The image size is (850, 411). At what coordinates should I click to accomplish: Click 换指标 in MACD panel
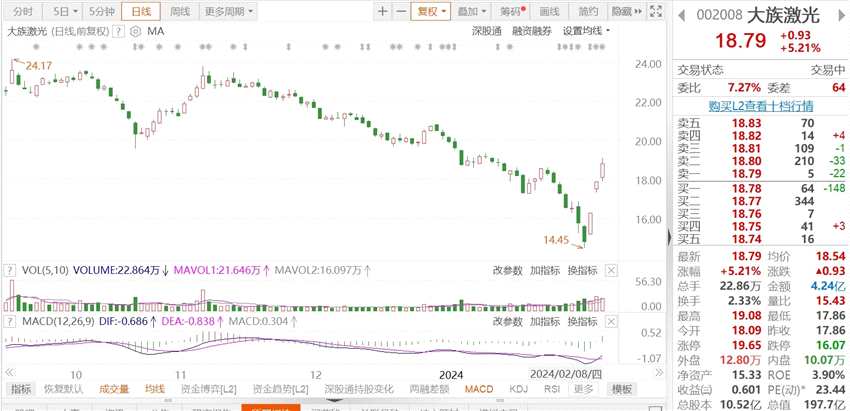pyautogui.click(x=582, y=322)
